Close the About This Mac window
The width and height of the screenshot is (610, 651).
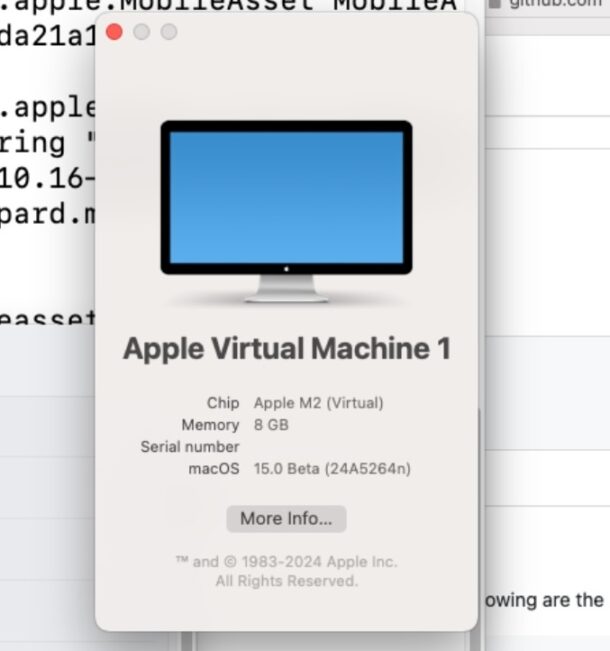[114, 32]
